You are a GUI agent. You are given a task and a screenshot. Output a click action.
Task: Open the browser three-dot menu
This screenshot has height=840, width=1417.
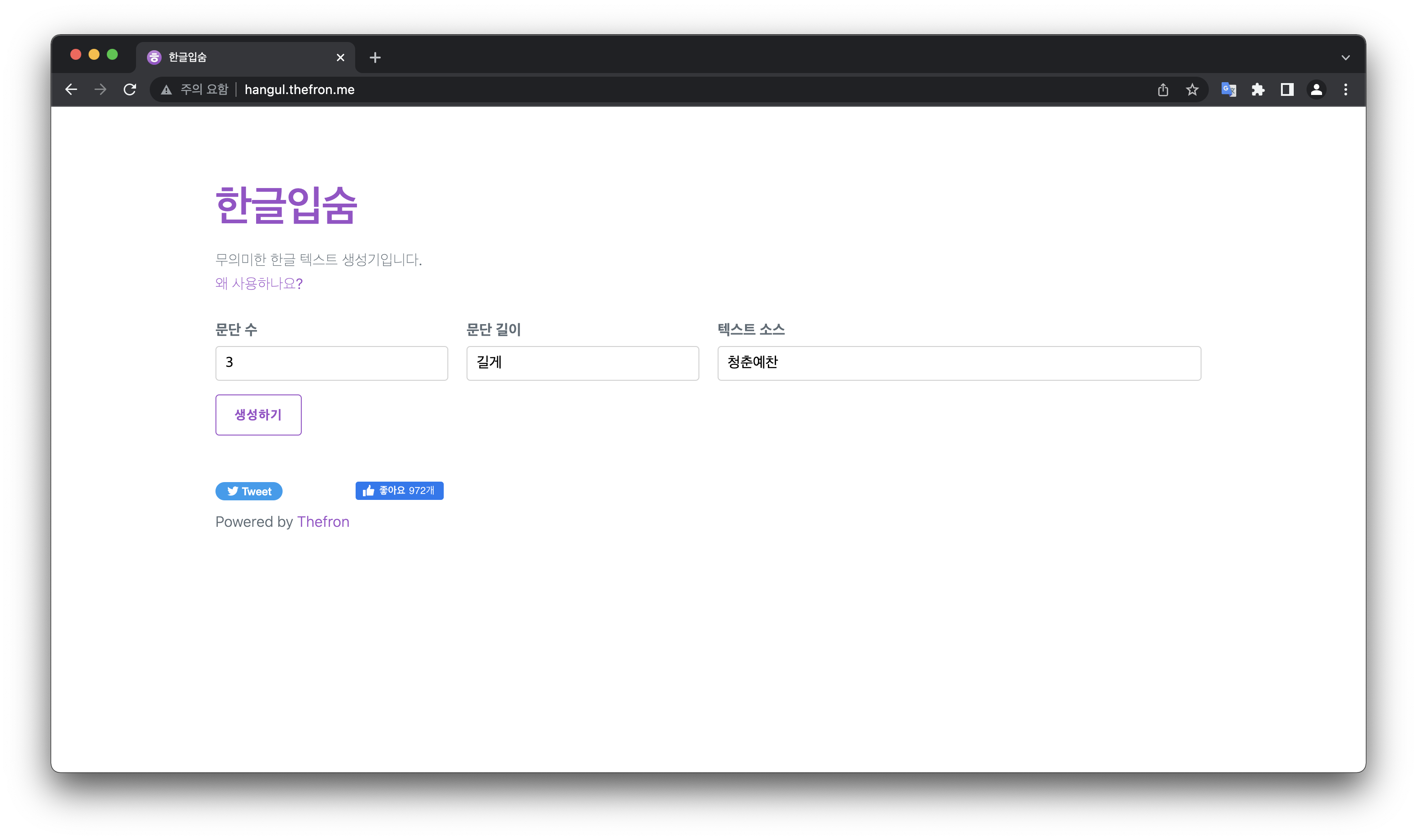click(1346, 89)
